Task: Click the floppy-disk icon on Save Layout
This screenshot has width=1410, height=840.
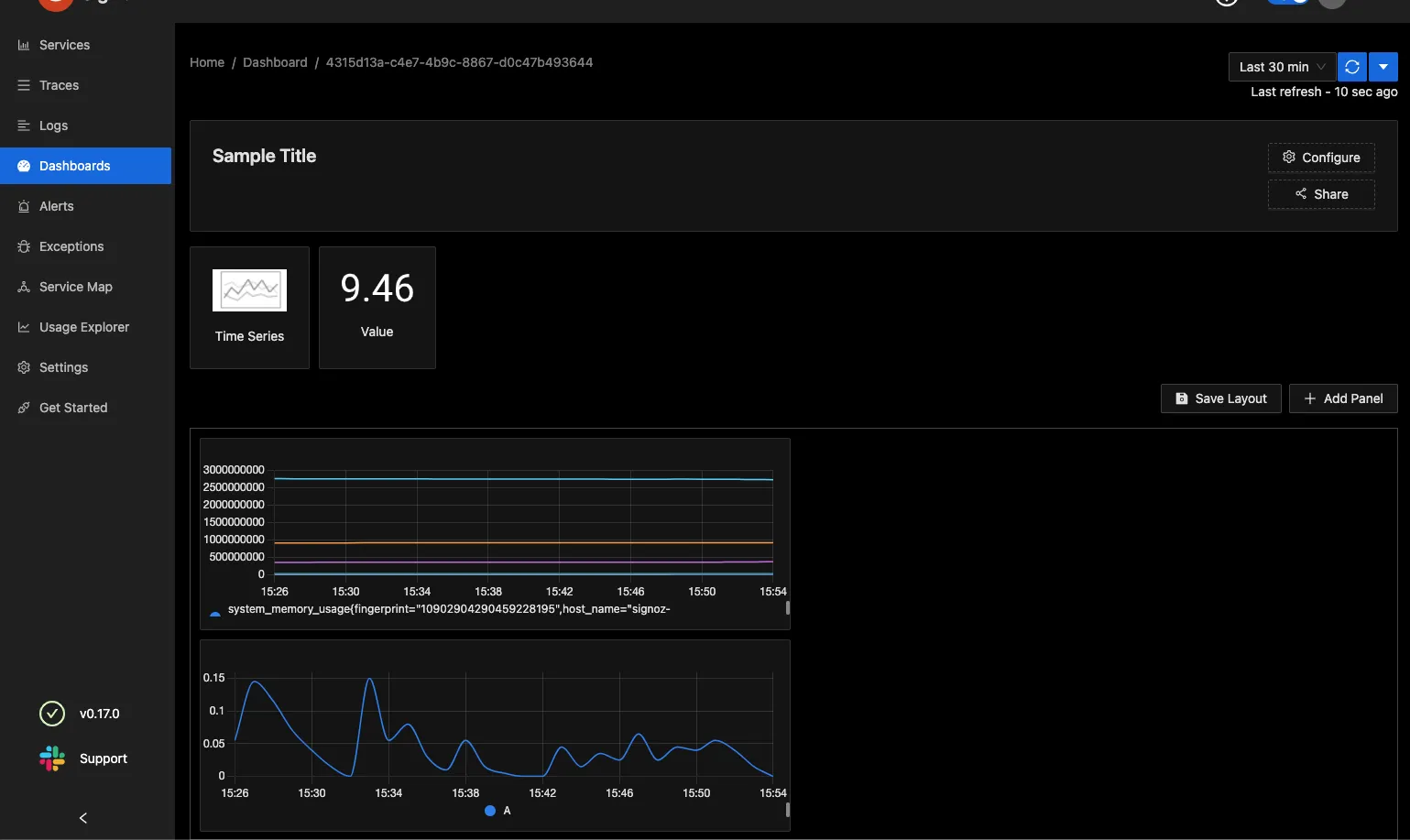Action: click(1182, 398)
